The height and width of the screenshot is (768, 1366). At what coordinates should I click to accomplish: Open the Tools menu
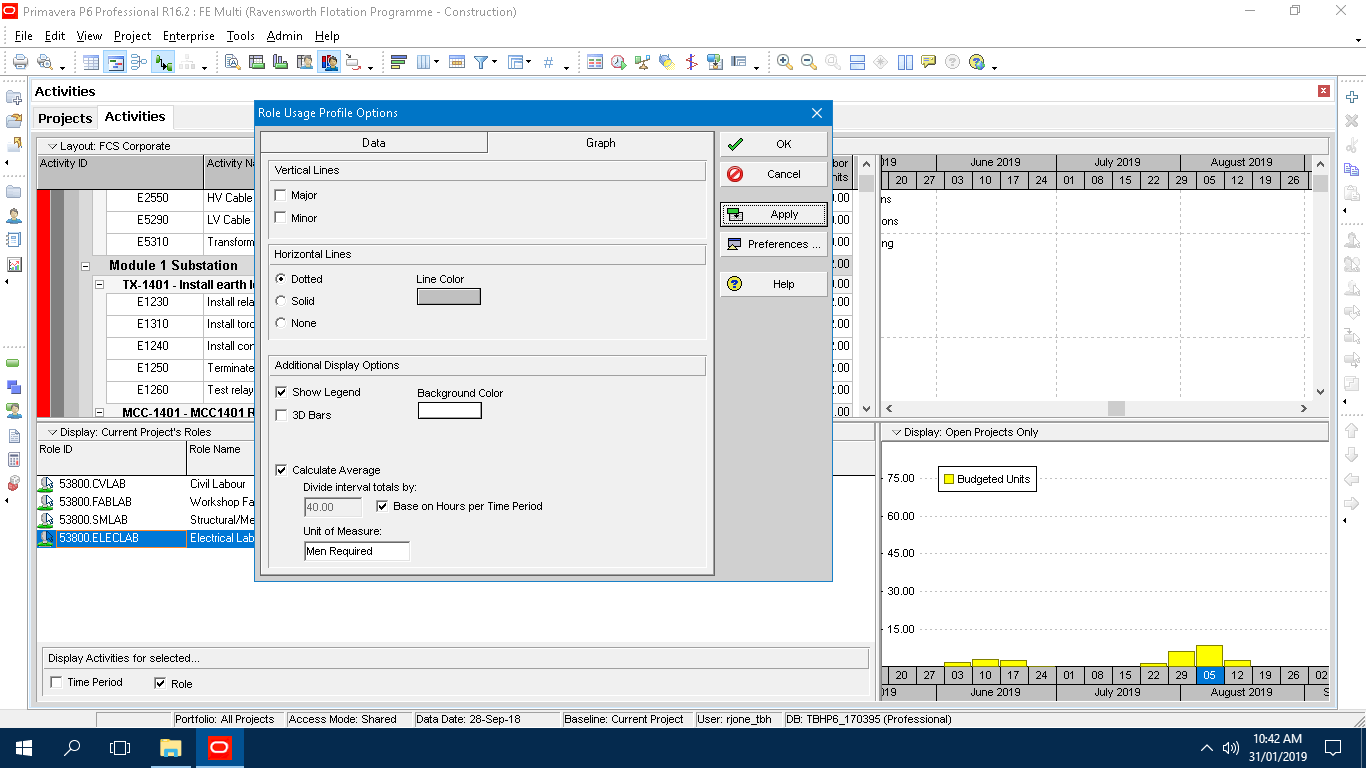coord(241,36)
